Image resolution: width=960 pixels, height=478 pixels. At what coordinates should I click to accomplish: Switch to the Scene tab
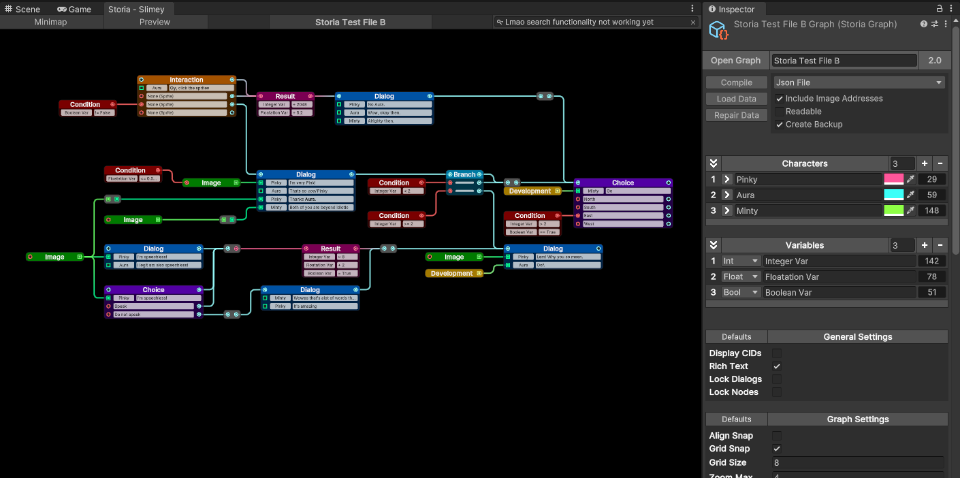coord(22,8)
